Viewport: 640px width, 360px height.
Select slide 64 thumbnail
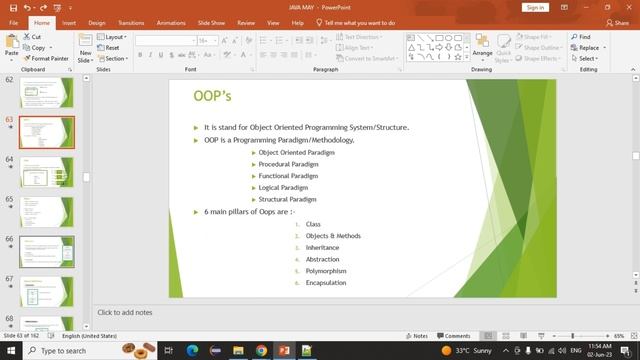pyautogui.click(x=47, y=172)
